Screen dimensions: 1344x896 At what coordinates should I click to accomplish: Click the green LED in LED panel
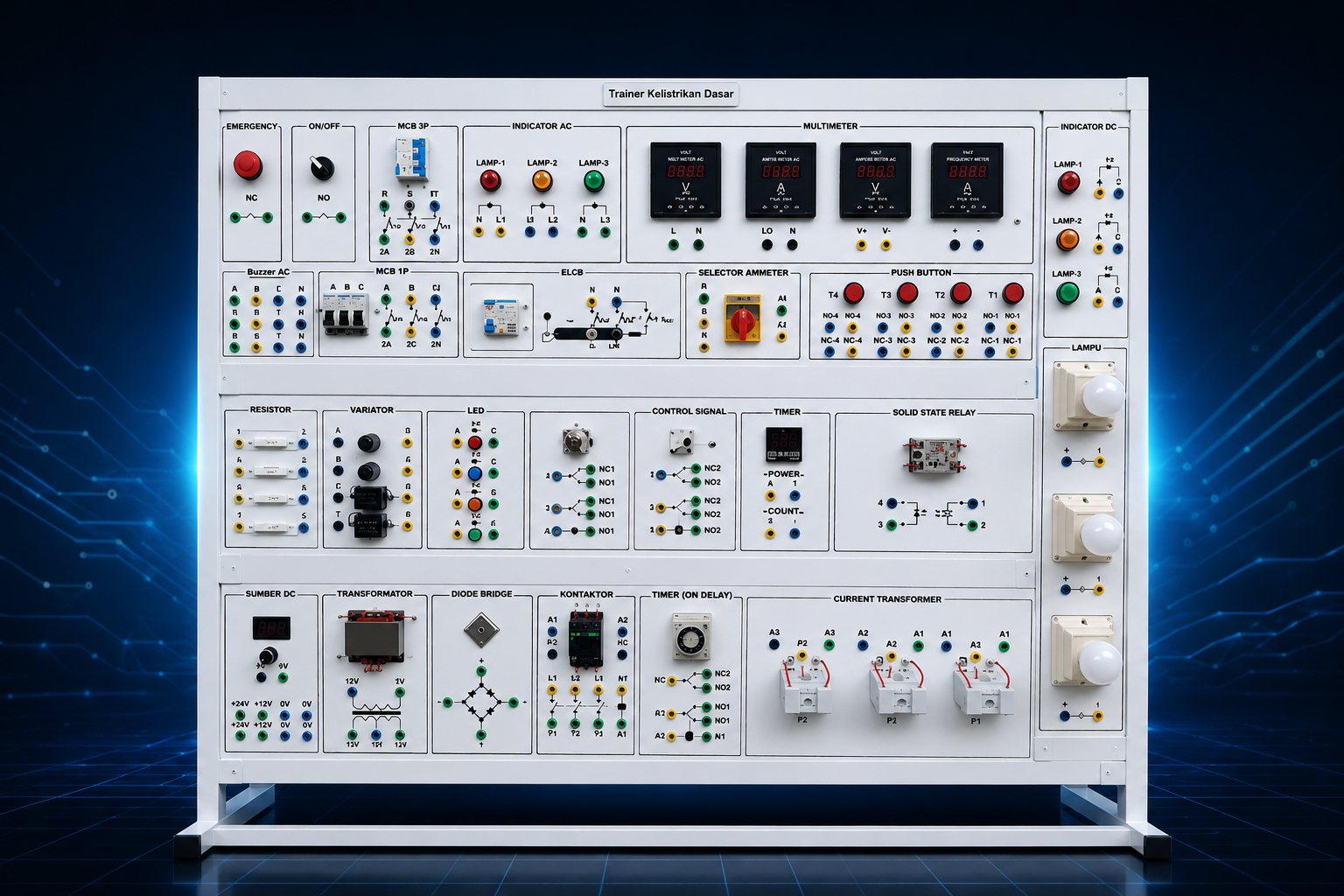click(475, 535)
